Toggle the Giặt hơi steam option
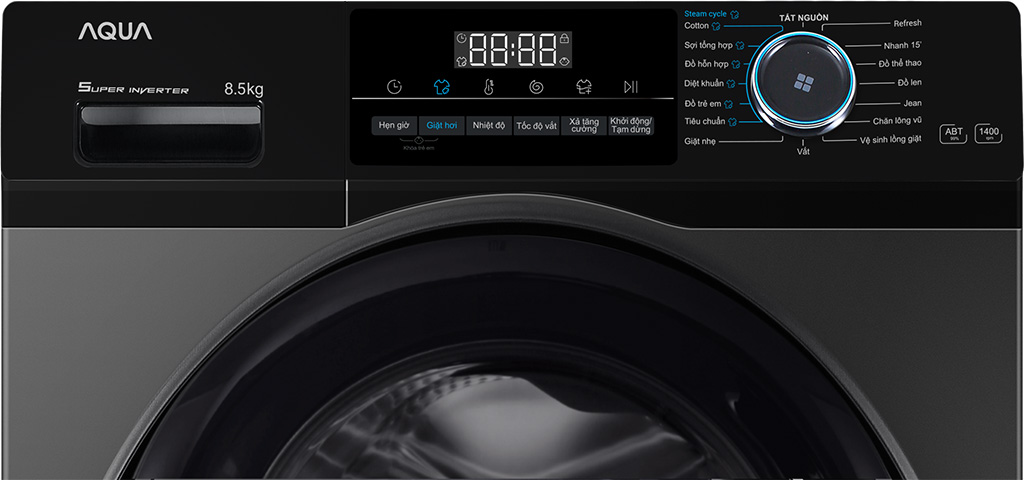 coord(441,126)
